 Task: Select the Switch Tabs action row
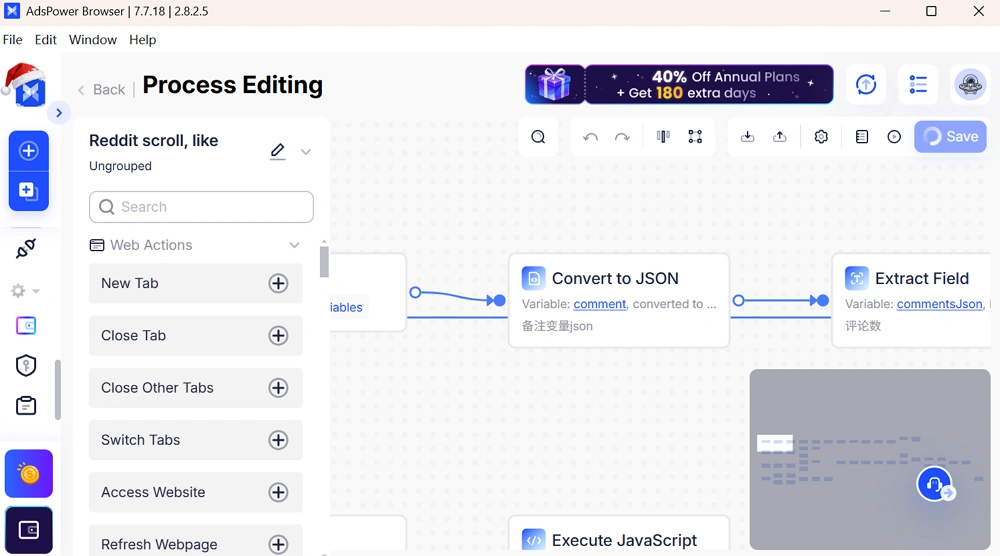tap(196, 440)
